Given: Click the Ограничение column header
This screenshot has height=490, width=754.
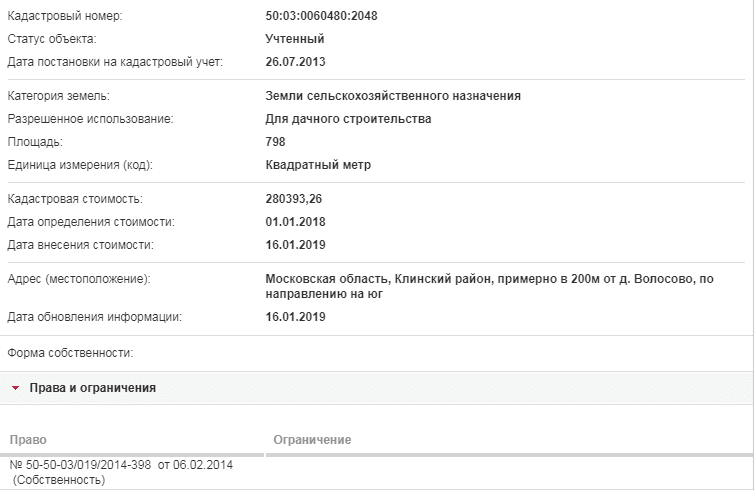Looking at the screenshot, I should tap(312, 440).
